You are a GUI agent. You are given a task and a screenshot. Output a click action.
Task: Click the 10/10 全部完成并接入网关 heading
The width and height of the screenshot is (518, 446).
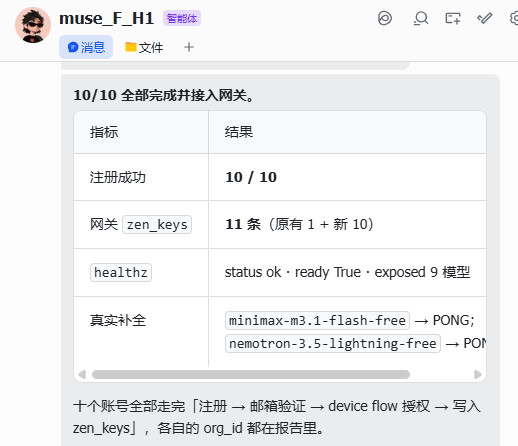coord(163,95)
